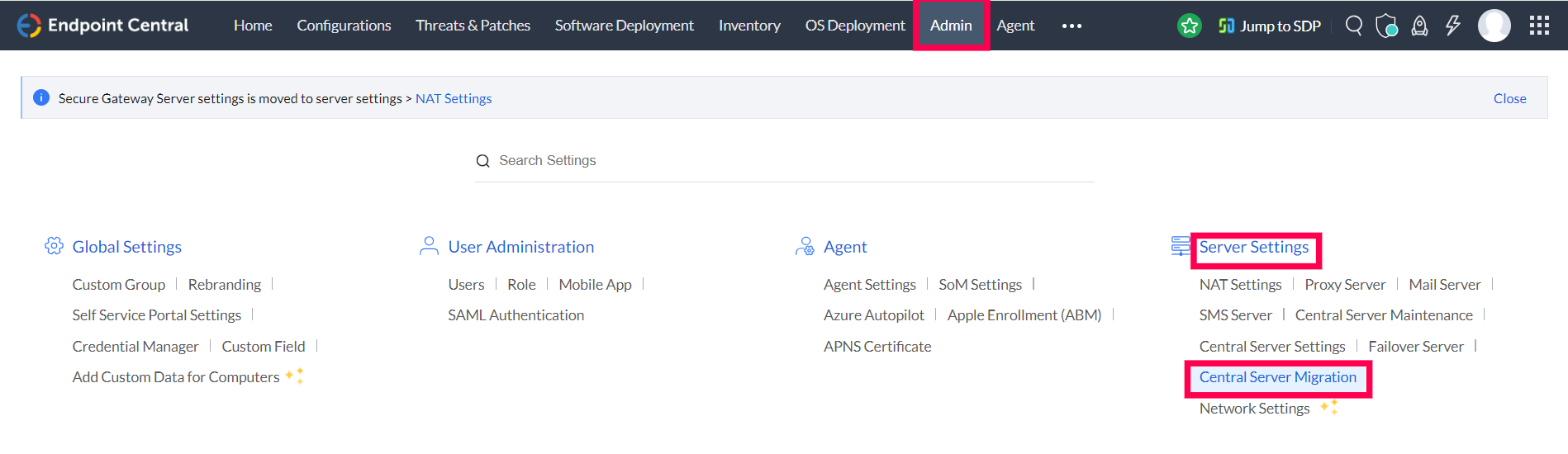1568x454 pixels.
Task: Go to the Software Deployment tab
Action: pos(624,26)
